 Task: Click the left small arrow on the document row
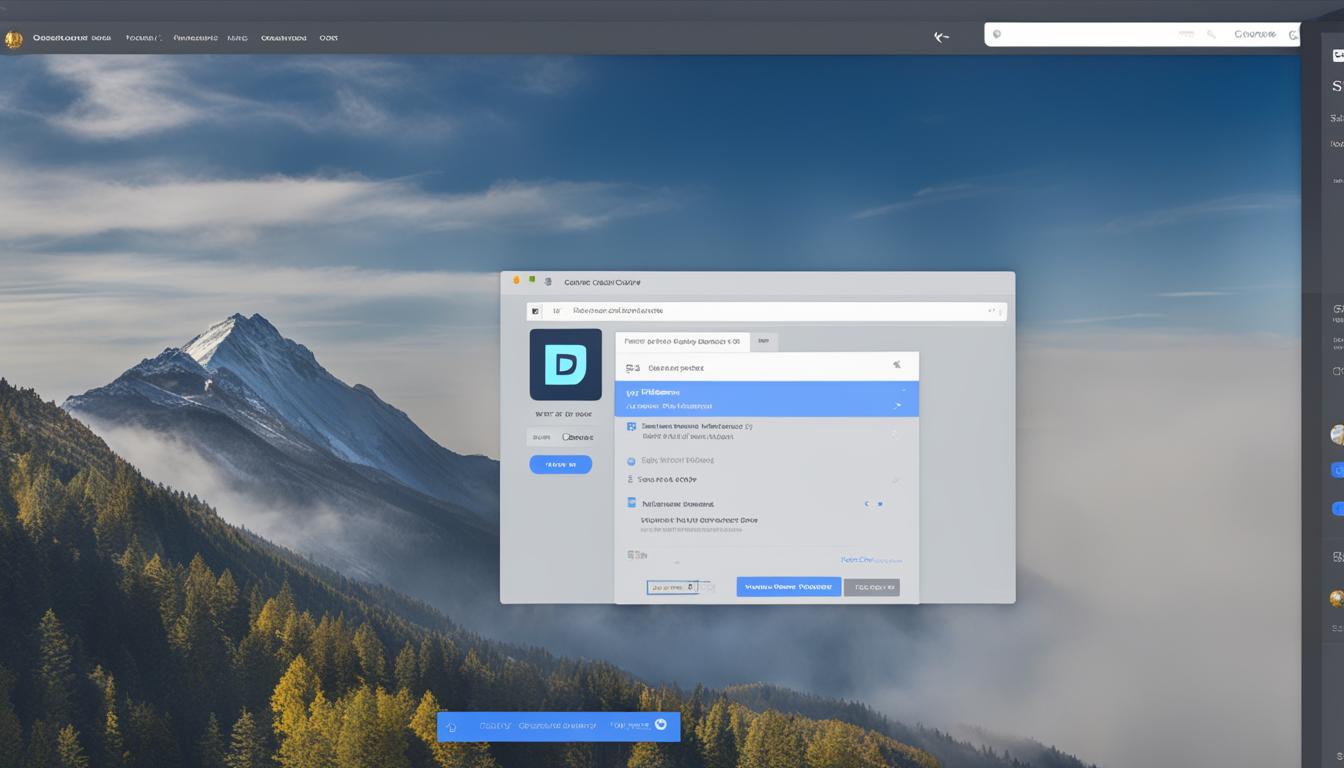[866, 504]
